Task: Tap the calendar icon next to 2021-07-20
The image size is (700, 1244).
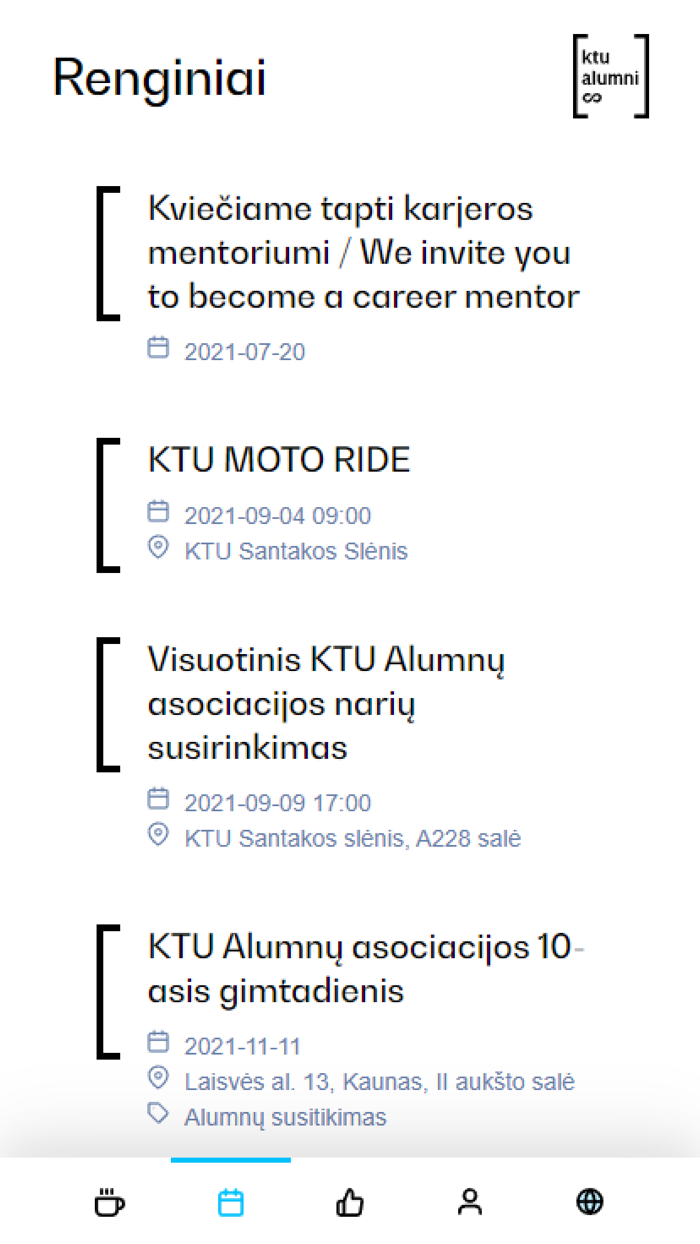Action: (x=158, y=348)
